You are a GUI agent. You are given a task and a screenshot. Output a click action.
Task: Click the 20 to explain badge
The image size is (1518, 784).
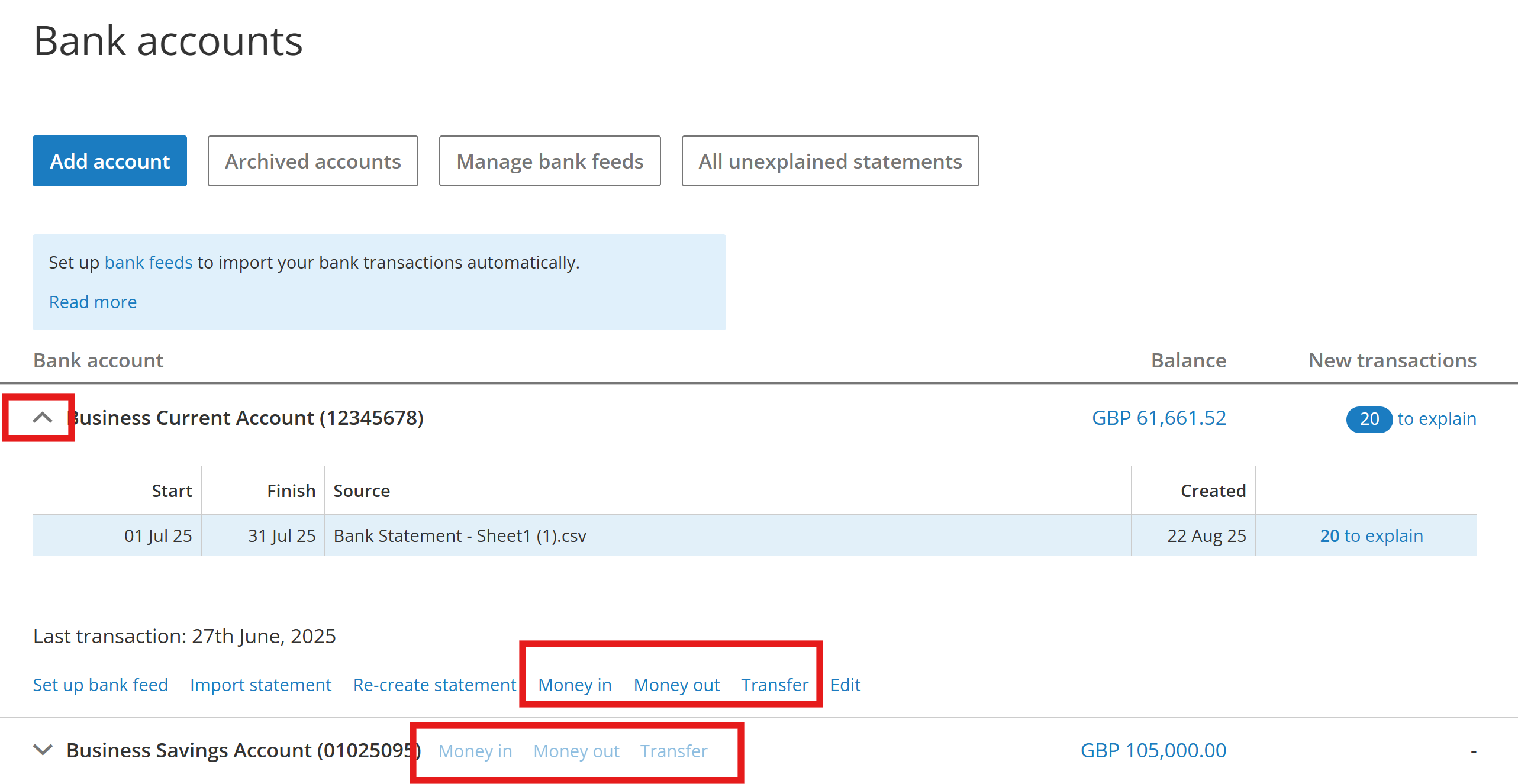pos(1368,419)
